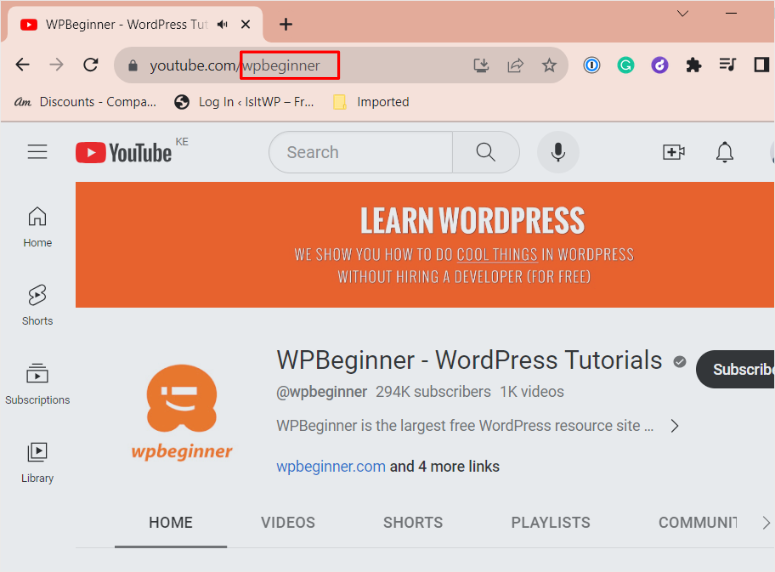Open Library in the sidebar
The width and height of the screenshot is (775, 572).
point(38,462)
